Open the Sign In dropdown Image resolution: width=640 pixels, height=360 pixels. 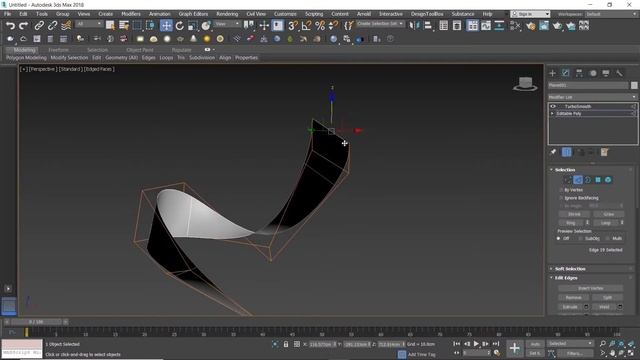[530, 14]
